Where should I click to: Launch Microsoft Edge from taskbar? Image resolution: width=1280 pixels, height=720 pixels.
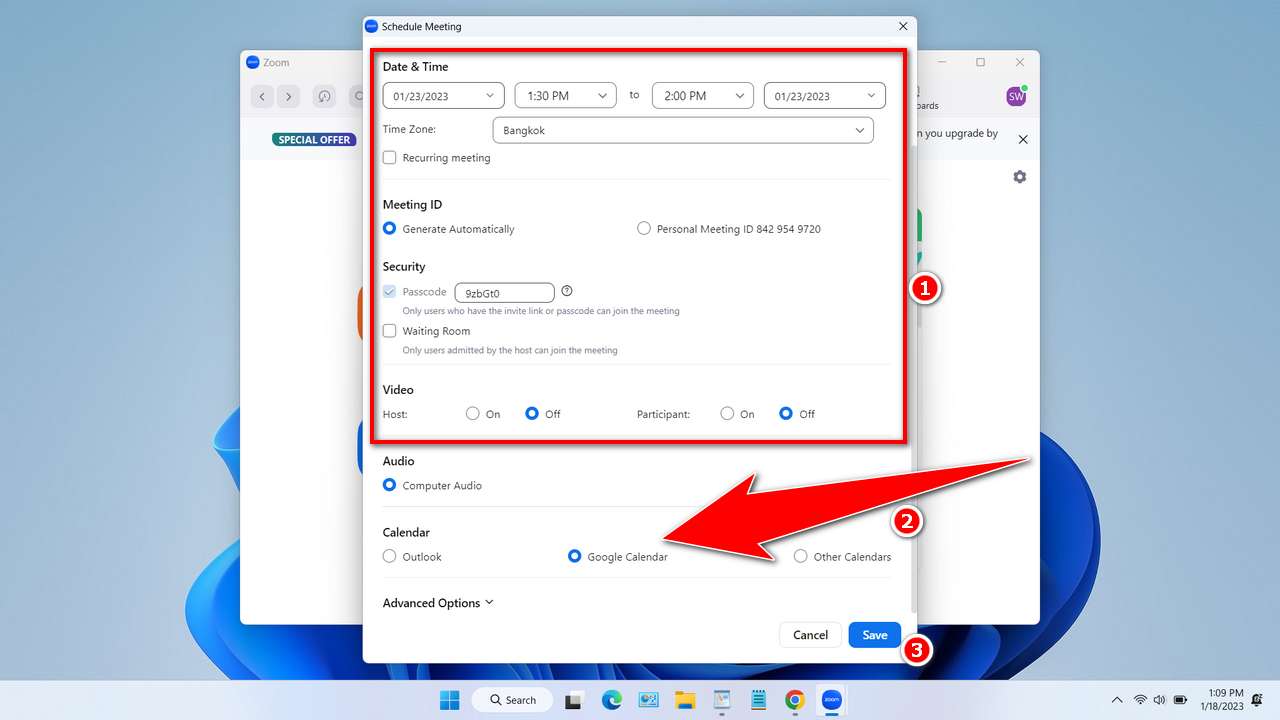[x=611, y=700]
